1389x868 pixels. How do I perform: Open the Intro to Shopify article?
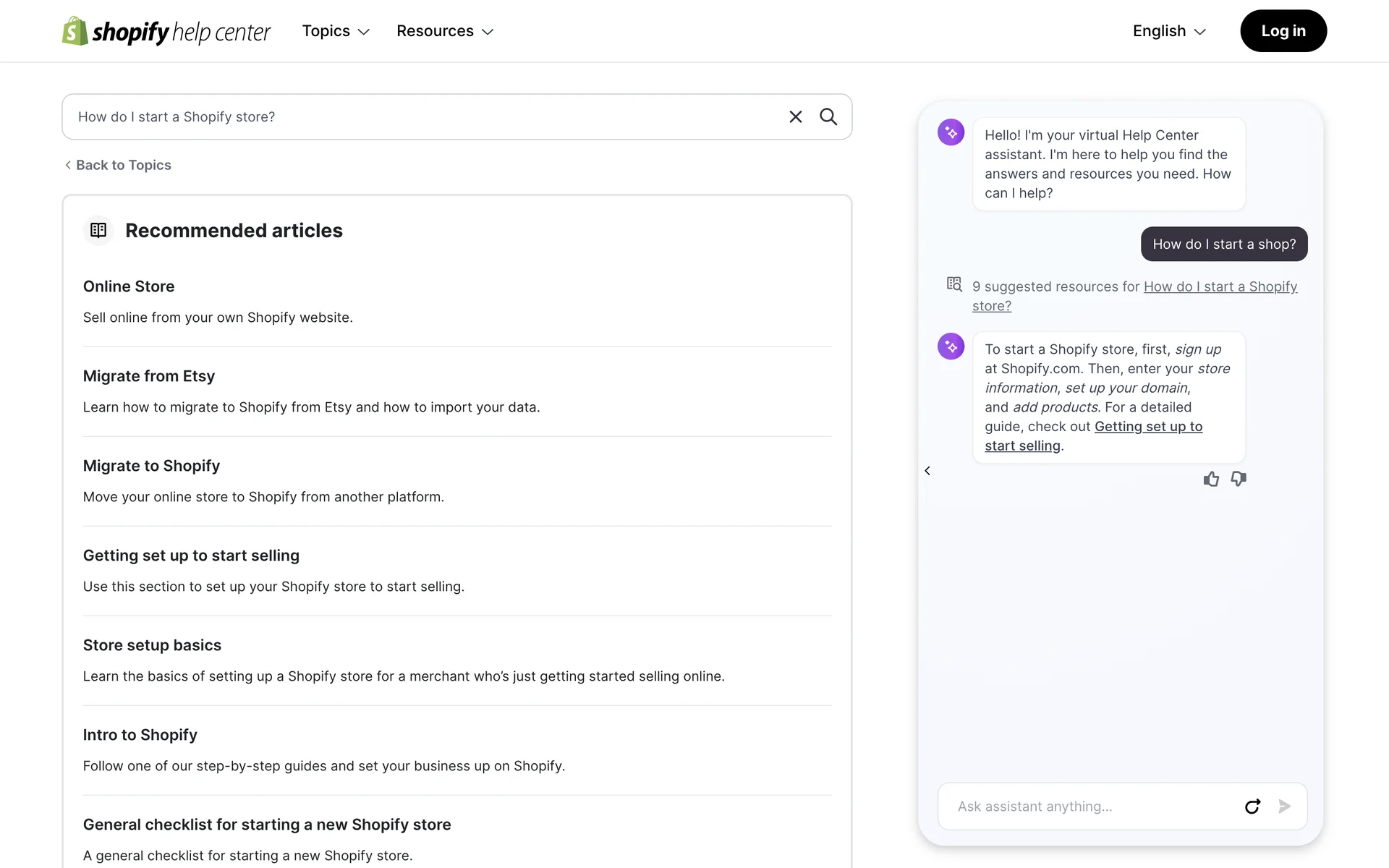point(140,735)
